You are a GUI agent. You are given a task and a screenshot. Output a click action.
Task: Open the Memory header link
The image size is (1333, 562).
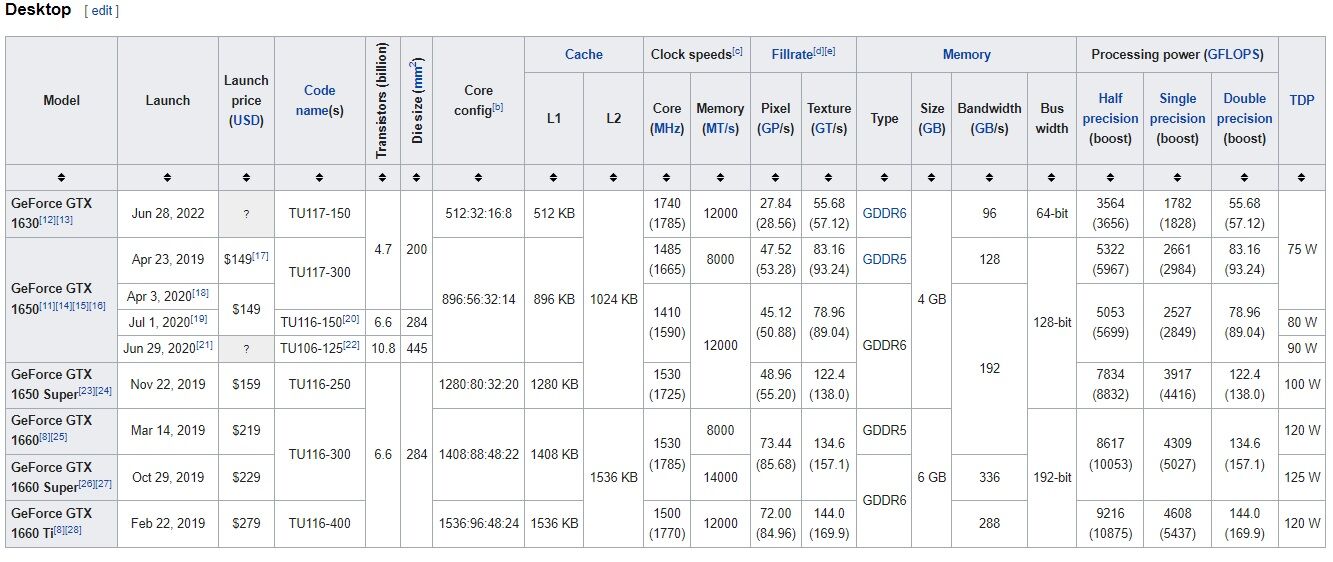tap(967, 54)
